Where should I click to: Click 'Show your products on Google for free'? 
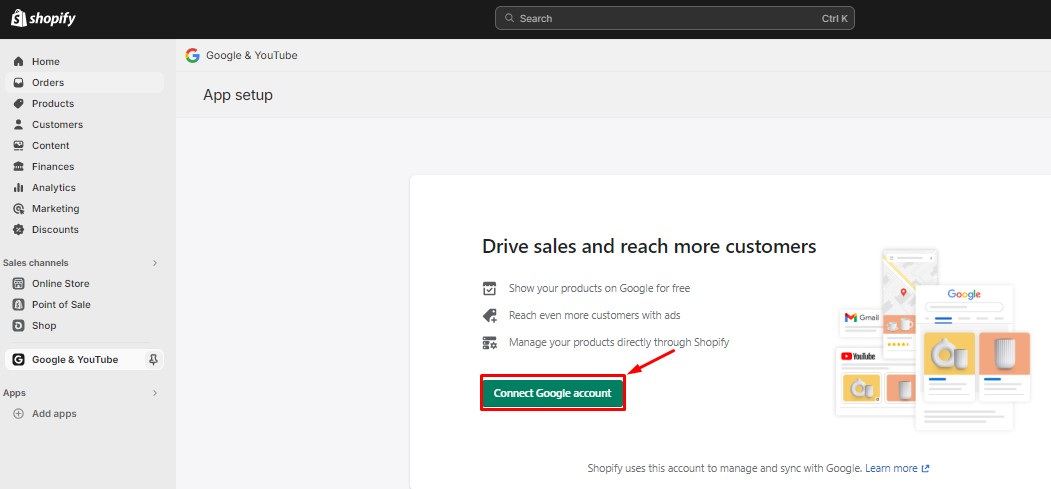[x=599, y=289]
